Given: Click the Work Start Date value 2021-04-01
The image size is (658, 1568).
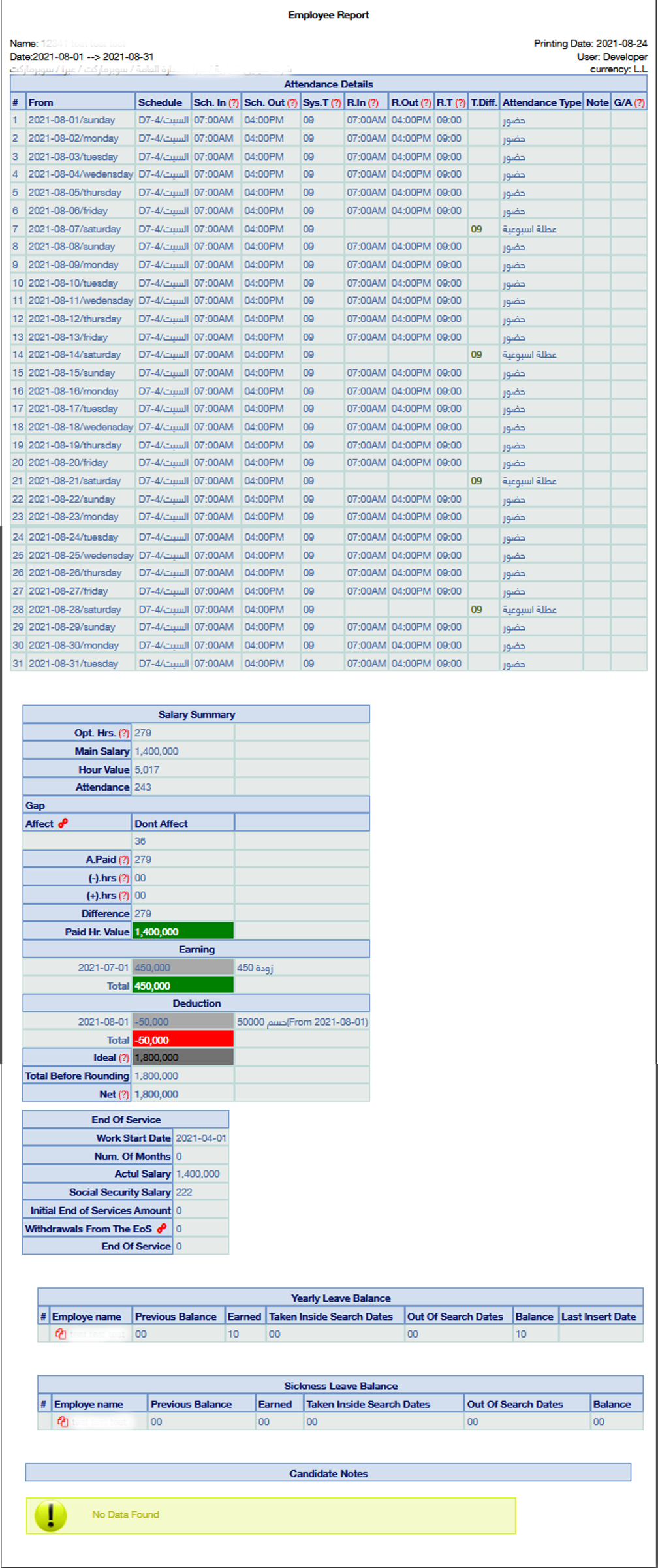Looking at the screenshot, I should 201,1138.
